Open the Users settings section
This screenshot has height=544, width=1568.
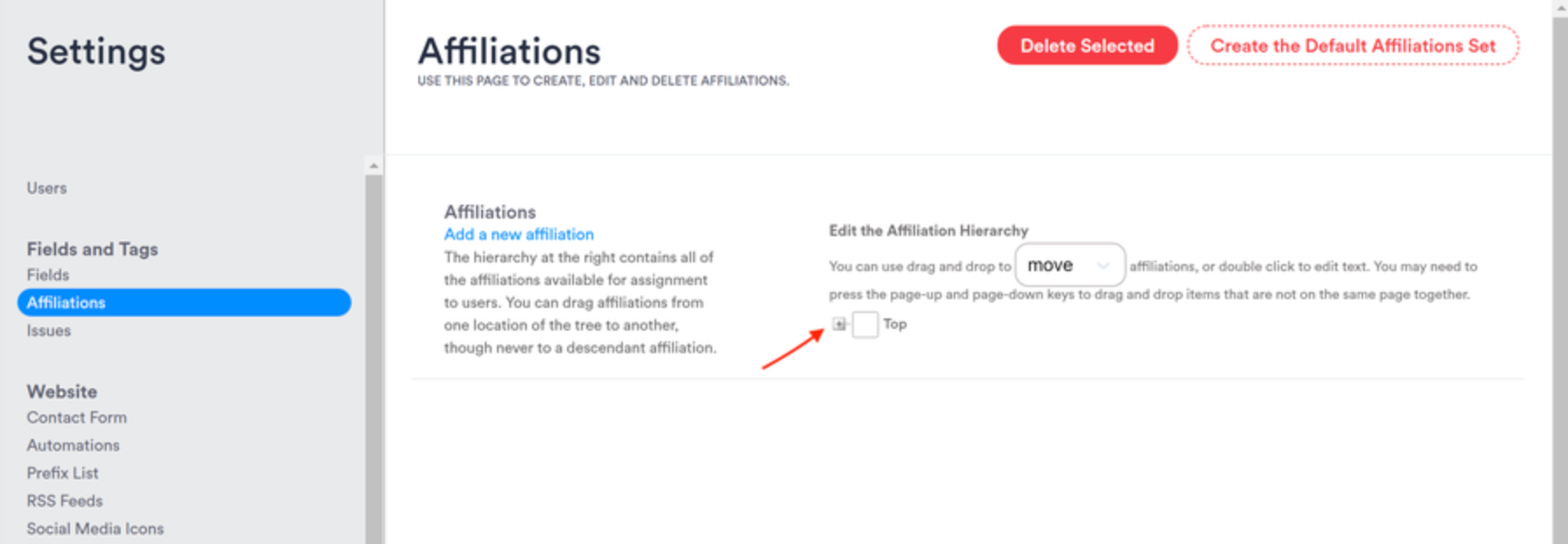(47, 187)
